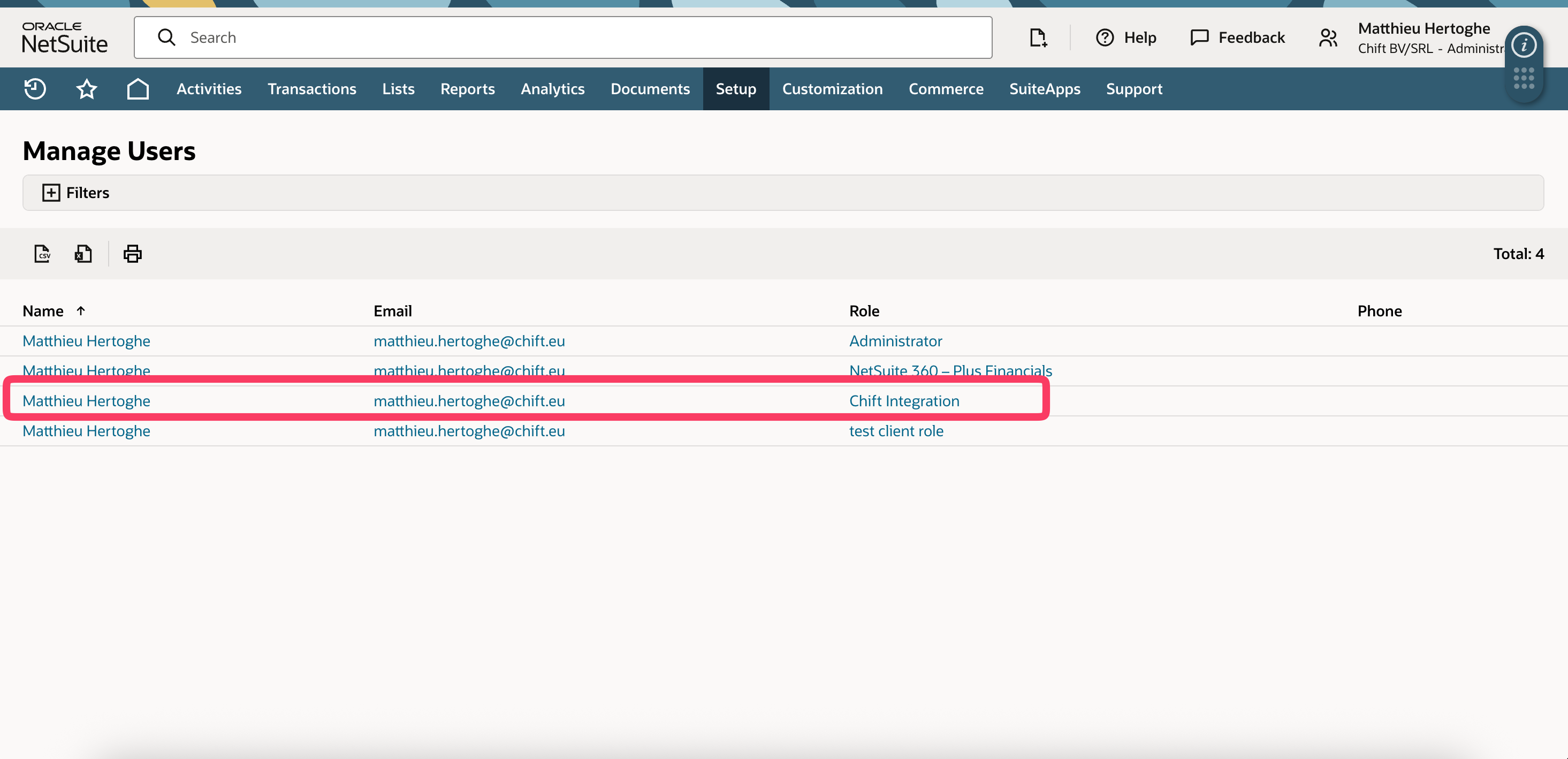Open the Support menu

tap(1134, 89)
